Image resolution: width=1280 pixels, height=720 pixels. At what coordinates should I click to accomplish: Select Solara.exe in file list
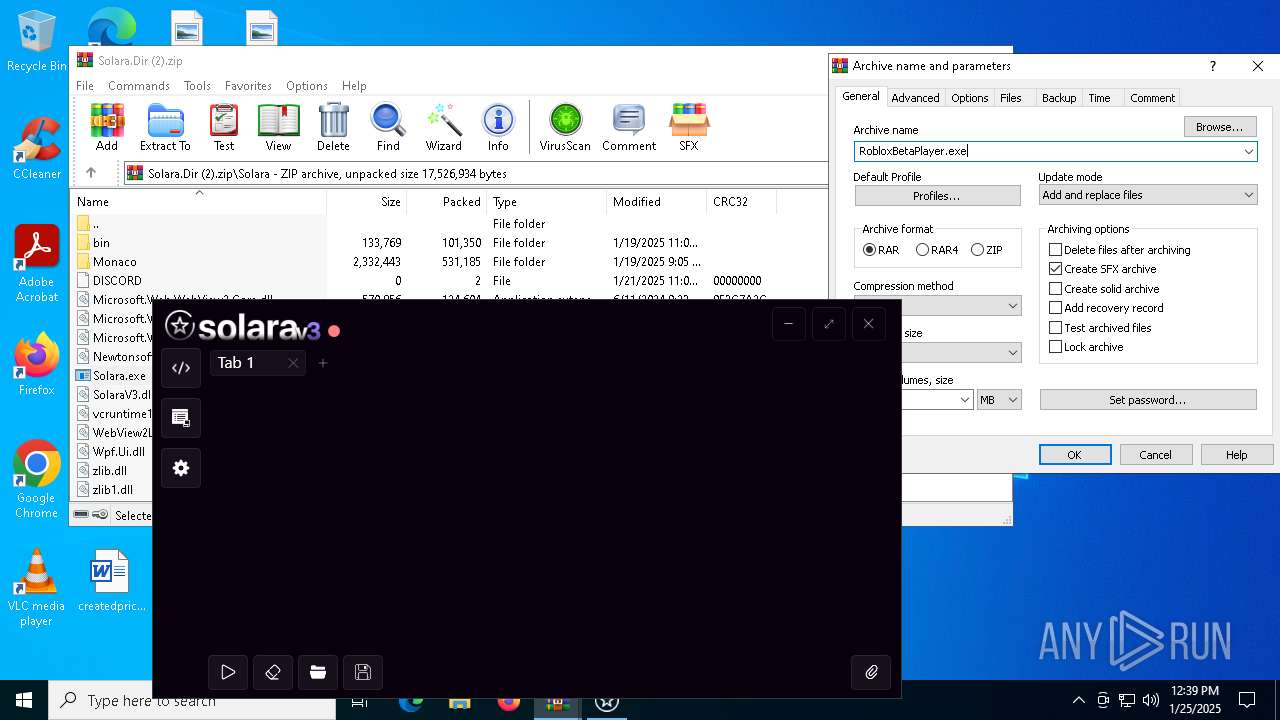(x=119, y=376)
